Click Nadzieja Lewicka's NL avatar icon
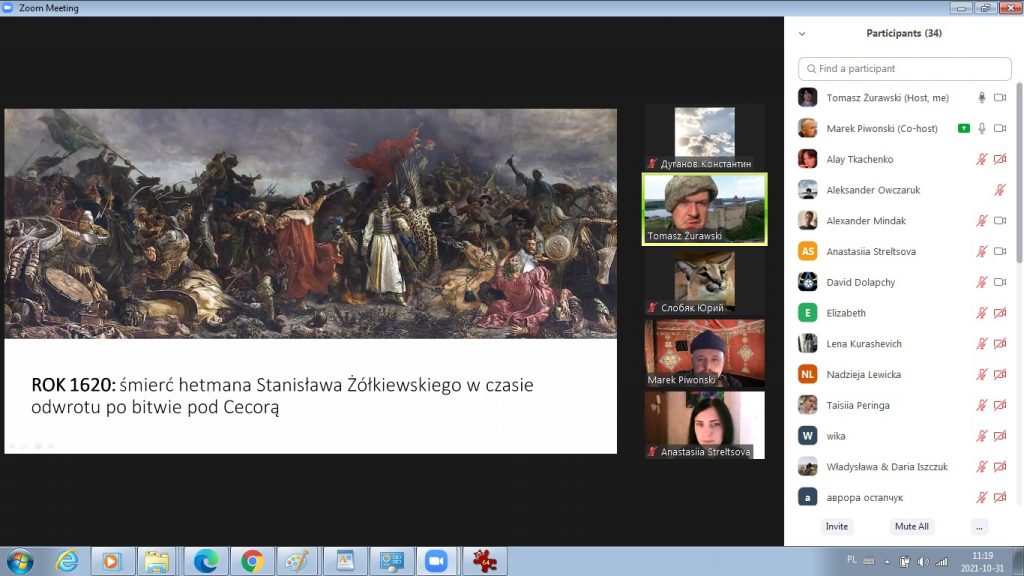The image size is (1024, 576). tap(807, 375)
